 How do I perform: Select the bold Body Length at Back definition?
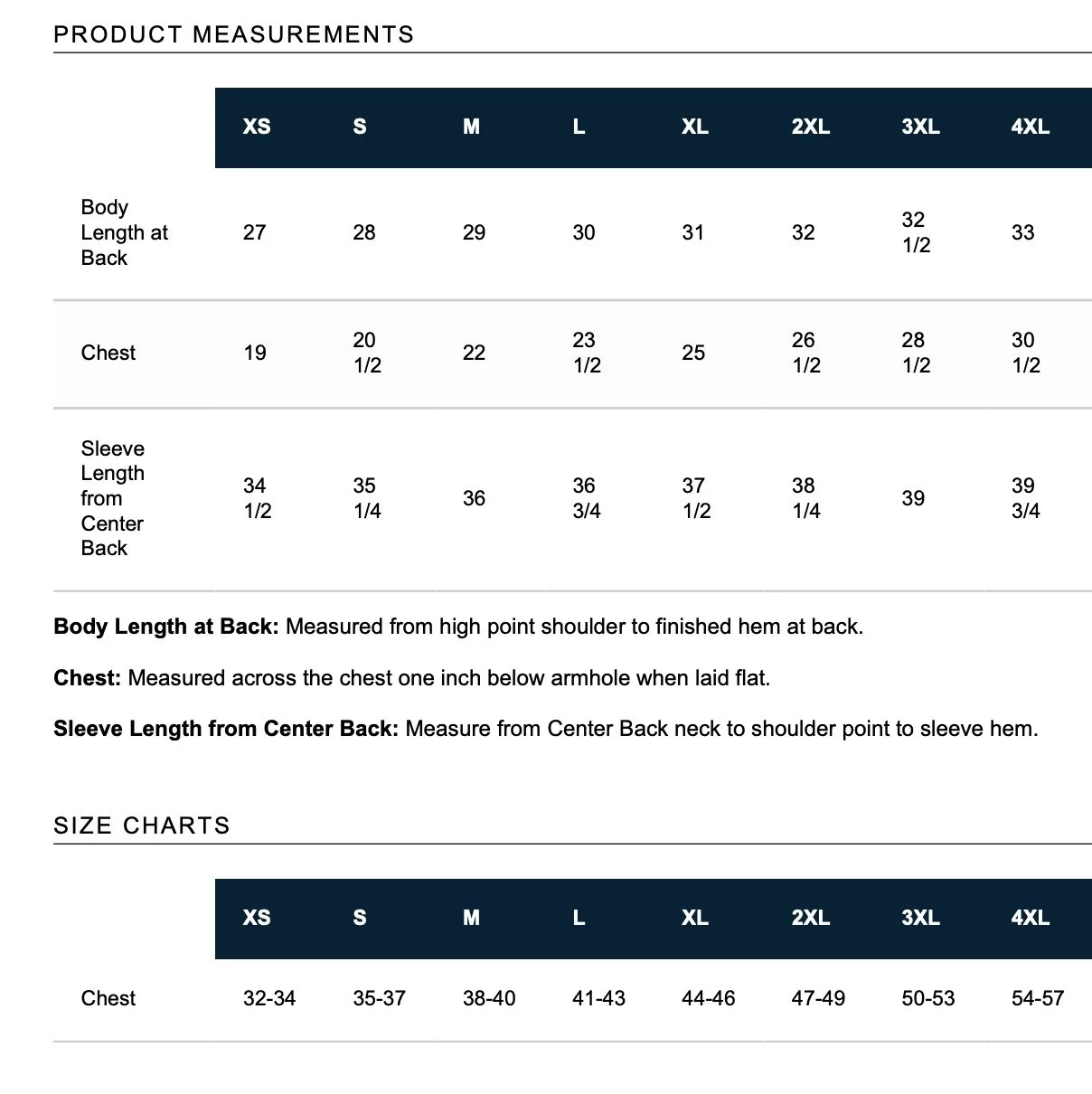pyautogui.click(x=166, y=627)
